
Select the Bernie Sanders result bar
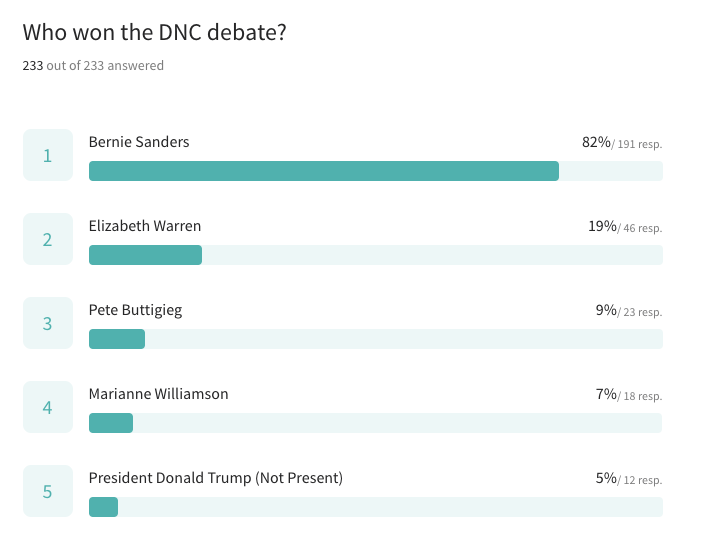[376, 171]
